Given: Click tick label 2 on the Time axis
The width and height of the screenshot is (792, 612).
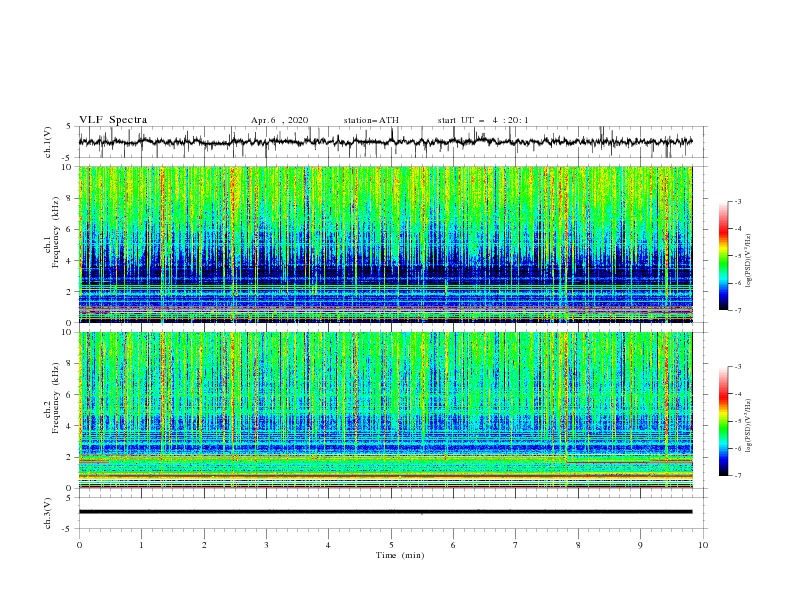Looking at the screenshot, I should [204, 545].
